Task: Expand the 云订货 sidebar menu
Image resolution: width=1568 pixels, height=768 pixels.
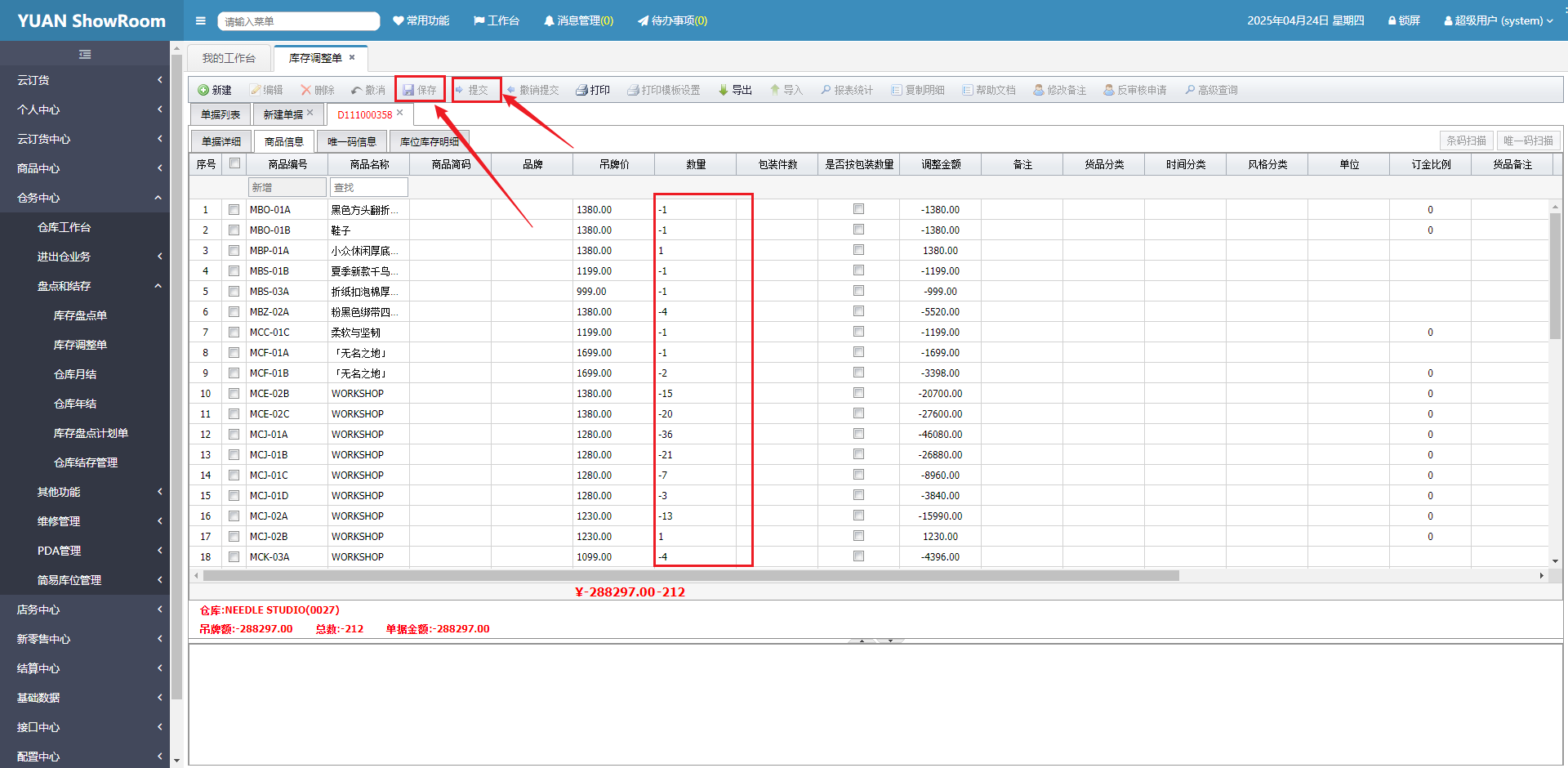Action: pos(85,80)
